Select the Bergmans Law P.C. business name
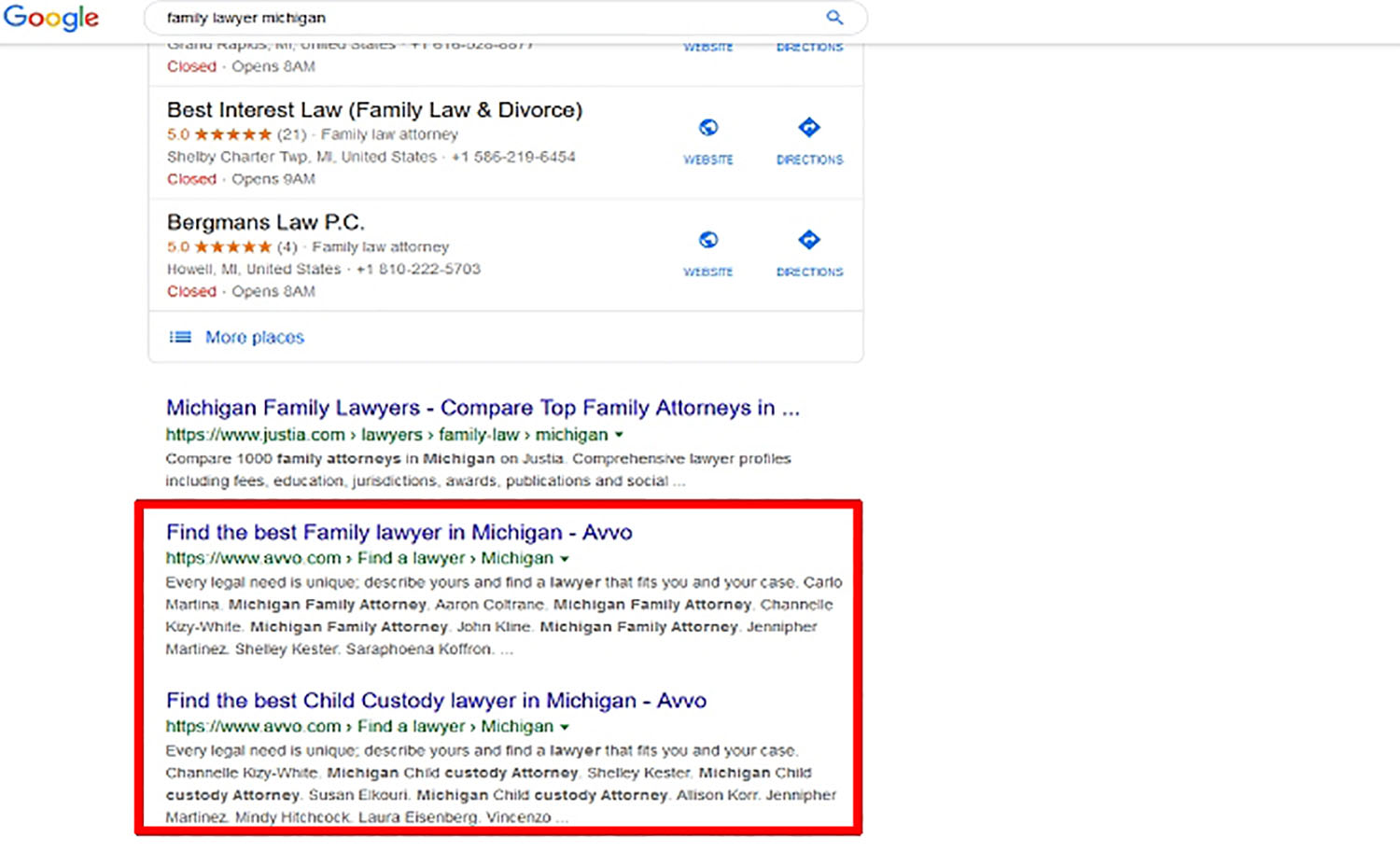Viewport: 1400px width, 851px height. tap(265, 222)
